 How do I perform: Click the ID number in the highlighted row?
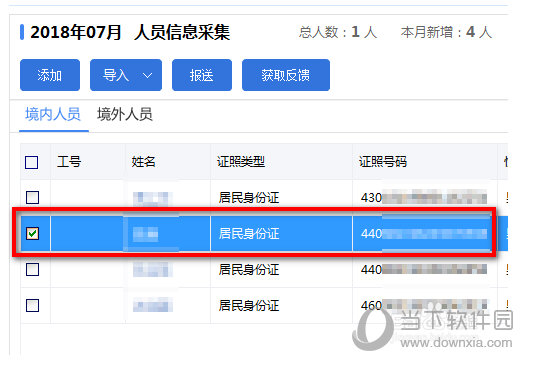point(424,234)
